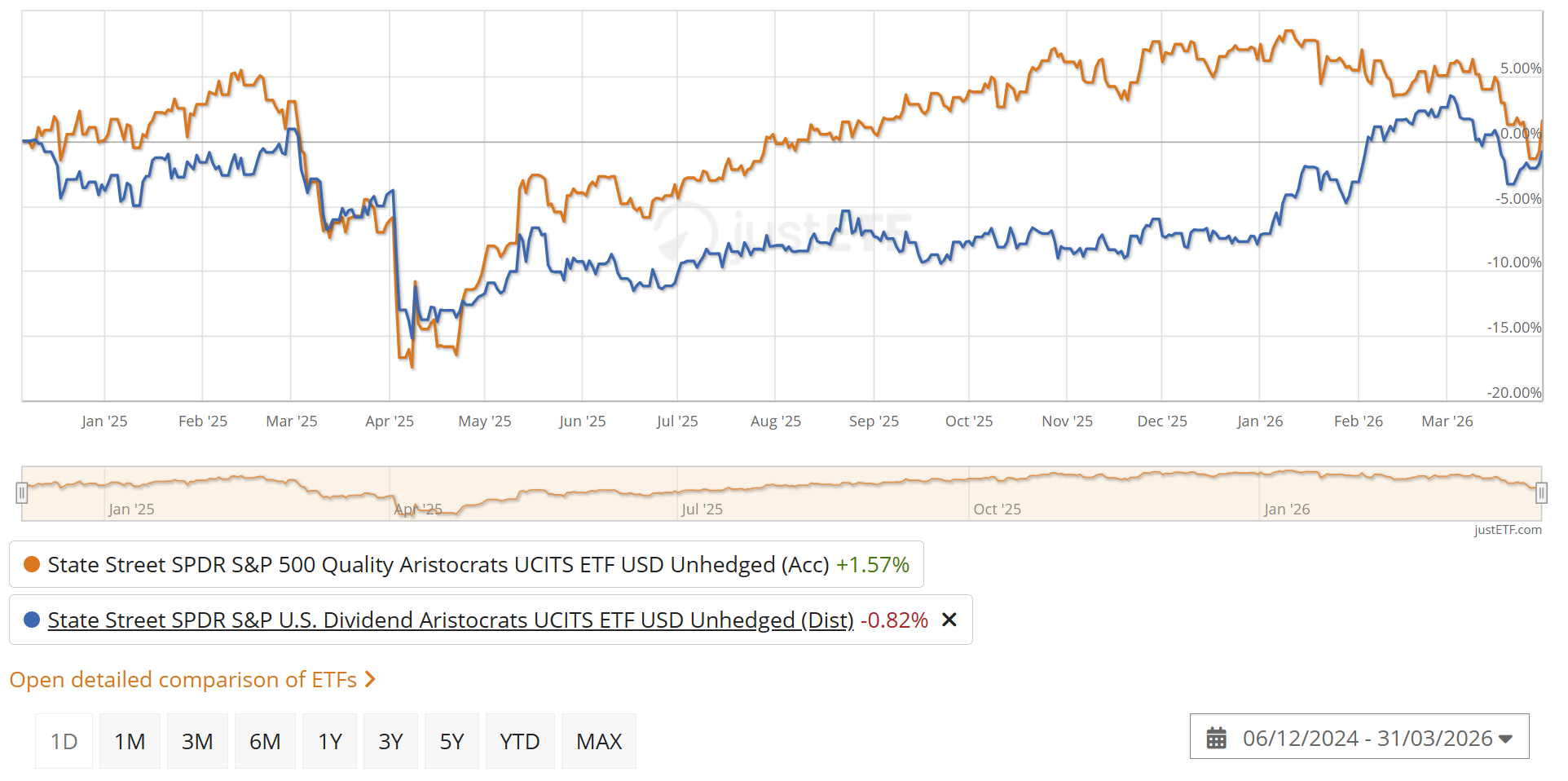Switch to the 3Y time range
The height and width of the screenshot is (781, 1568).
pos(390,741)
